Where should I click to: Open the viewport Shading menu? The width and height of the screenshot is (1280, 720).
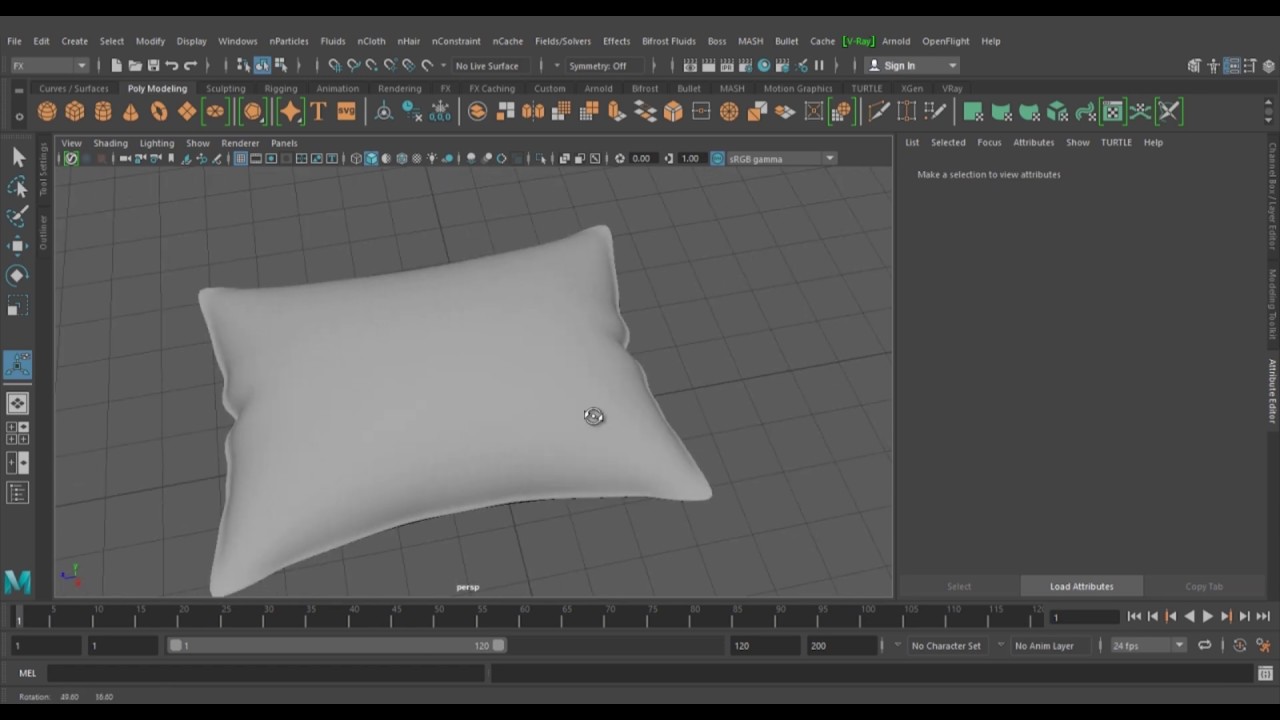click(110, 143)
